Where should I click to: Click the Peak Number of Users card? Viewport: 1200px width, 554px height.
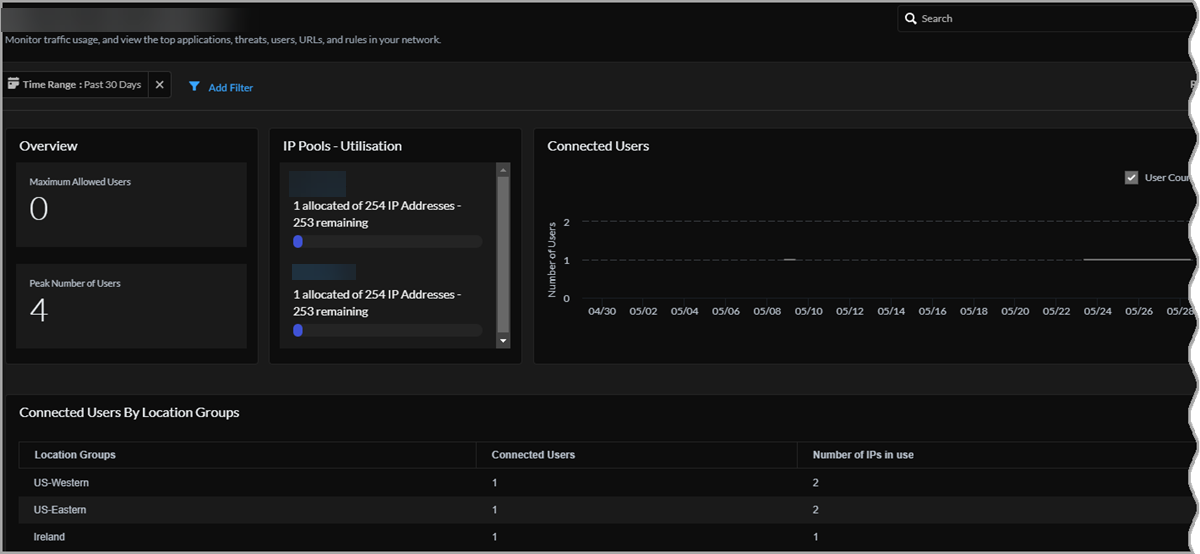[131, 305]
